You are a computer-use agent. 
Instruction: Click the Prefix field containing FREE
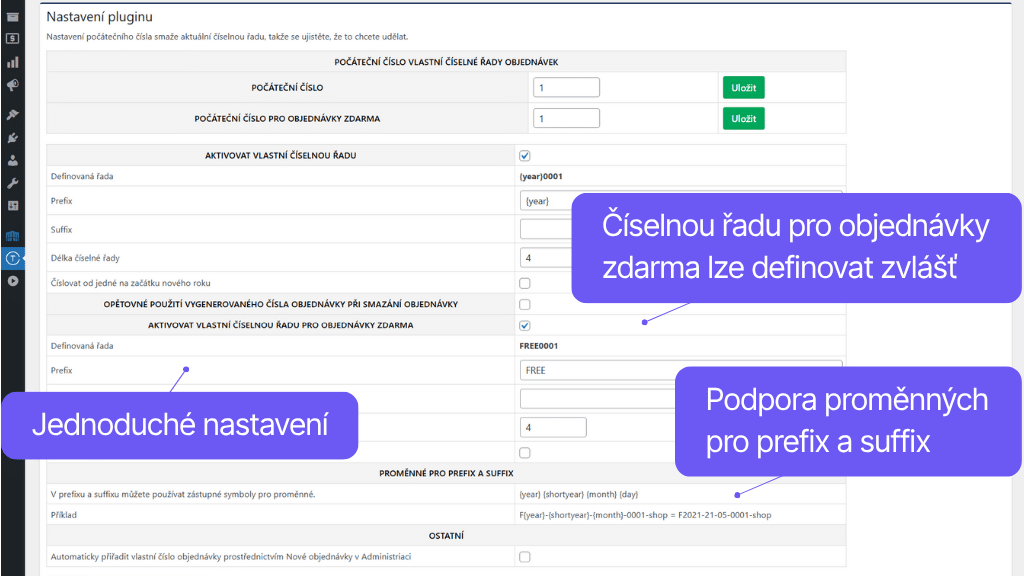coord(680,370)
